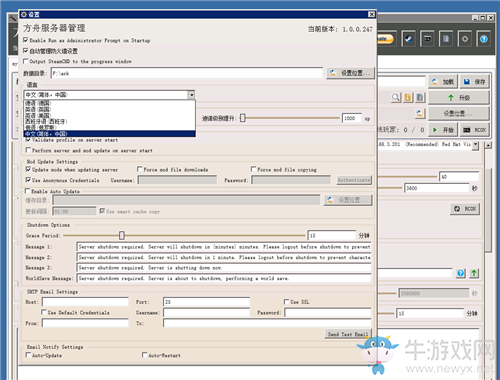Enable Auto-Restart email notify checkbox
The image size is (500, 380).
tap(145, 355)
